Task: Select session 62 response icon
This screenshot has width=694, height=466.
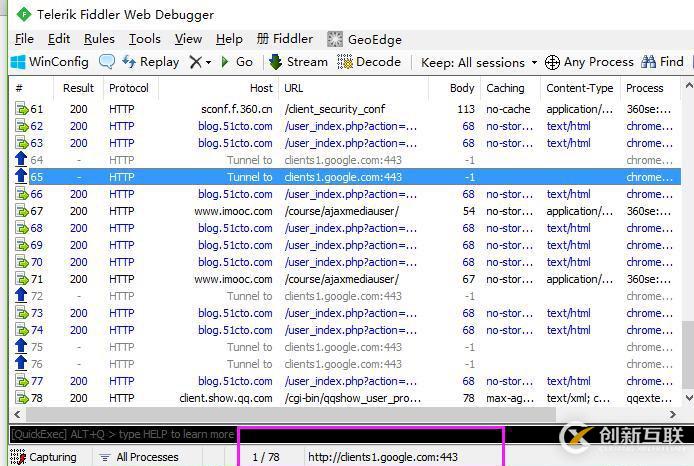Action: point(22,126)
